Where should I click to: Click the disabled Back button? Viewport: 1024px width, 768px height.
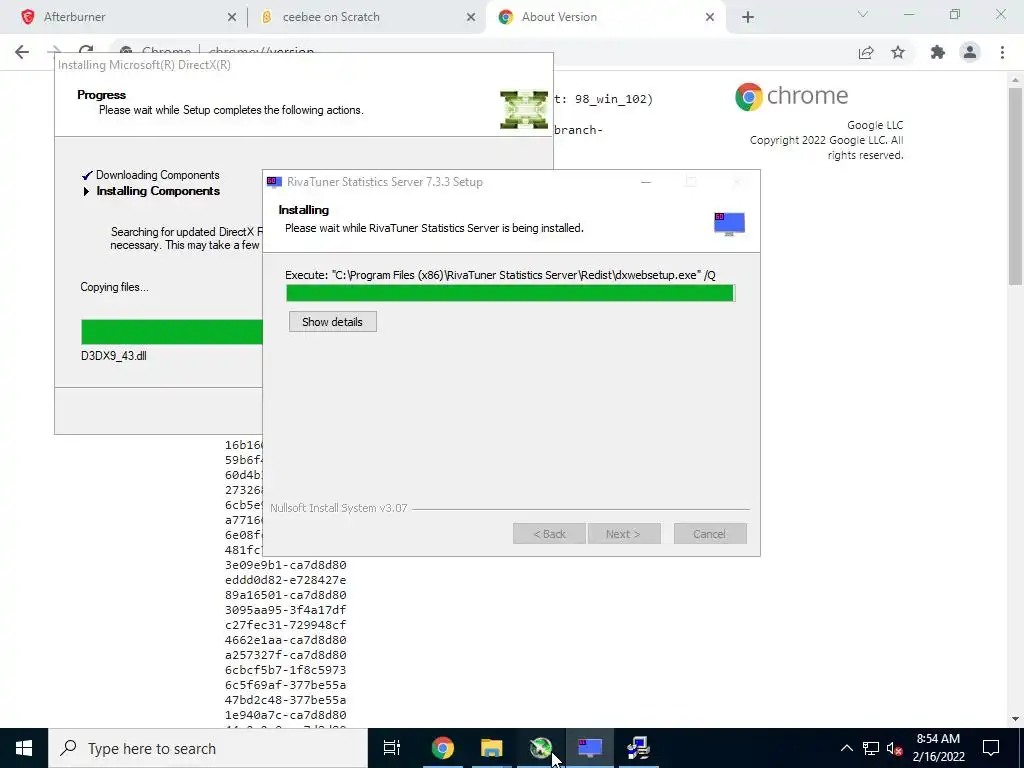pos(549,534)
